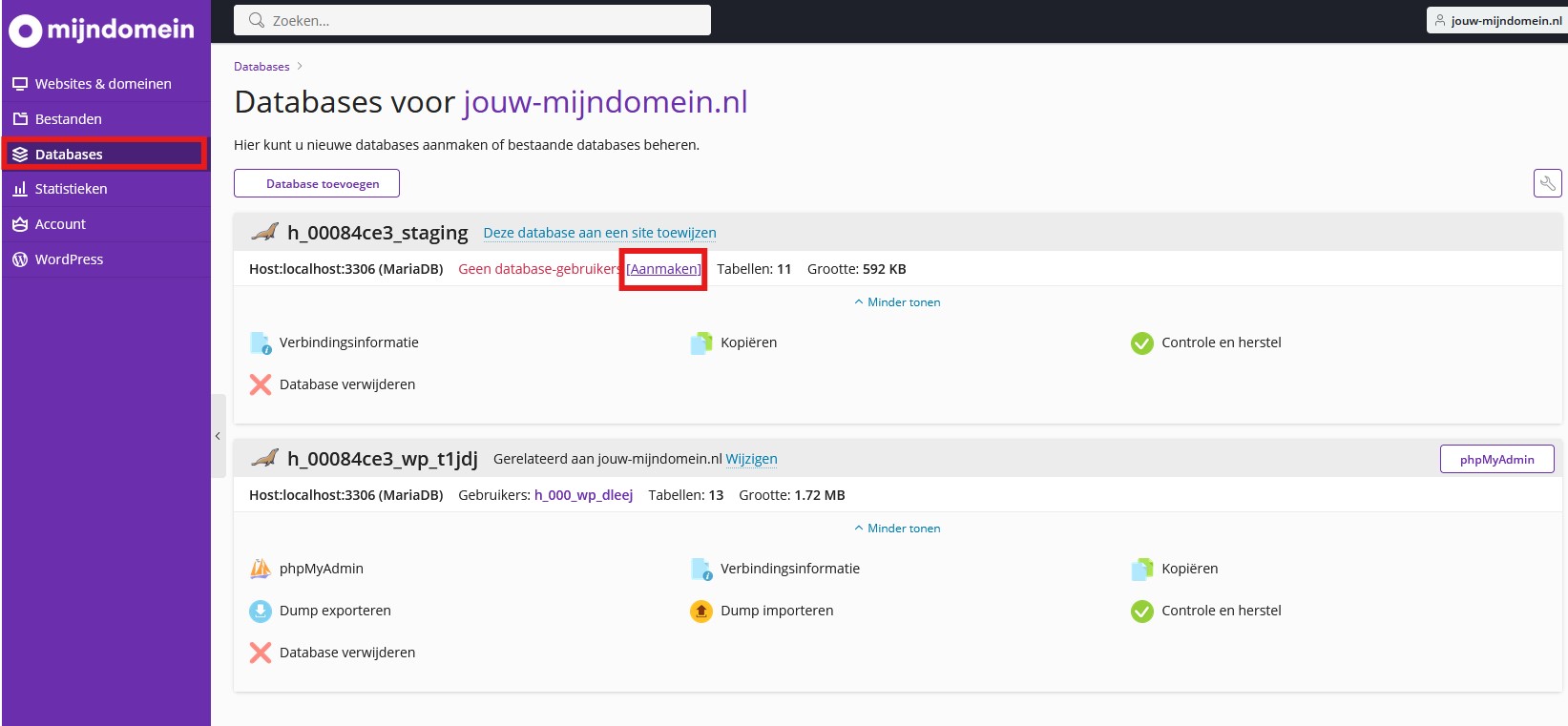Viewport: 1568px width, 726px height.
Task: Open Verbindingsinformatie for wp_t1jdj database
Action: coord(789,569)
